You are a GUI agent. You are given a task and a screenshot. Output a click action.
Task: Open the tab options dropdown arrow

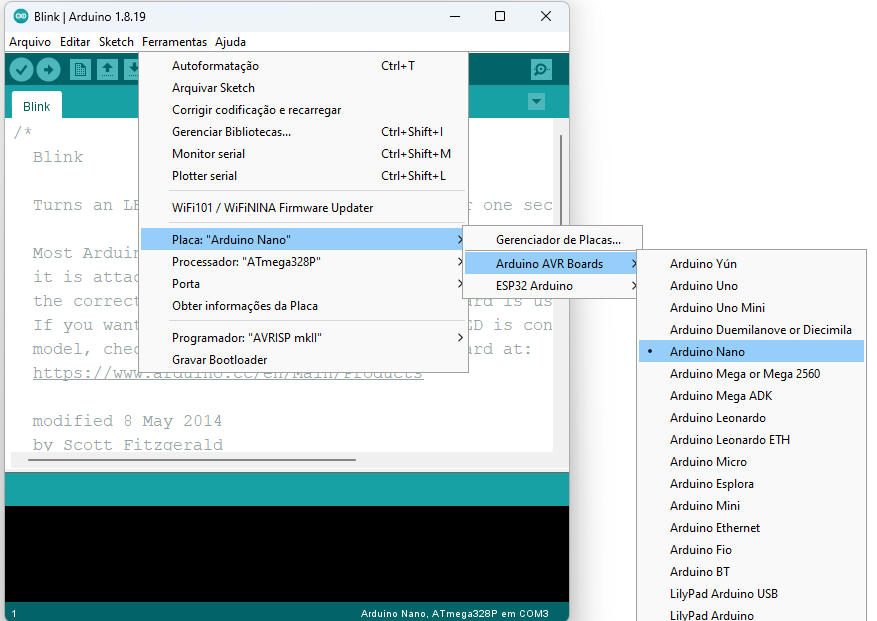coord(536,102)
